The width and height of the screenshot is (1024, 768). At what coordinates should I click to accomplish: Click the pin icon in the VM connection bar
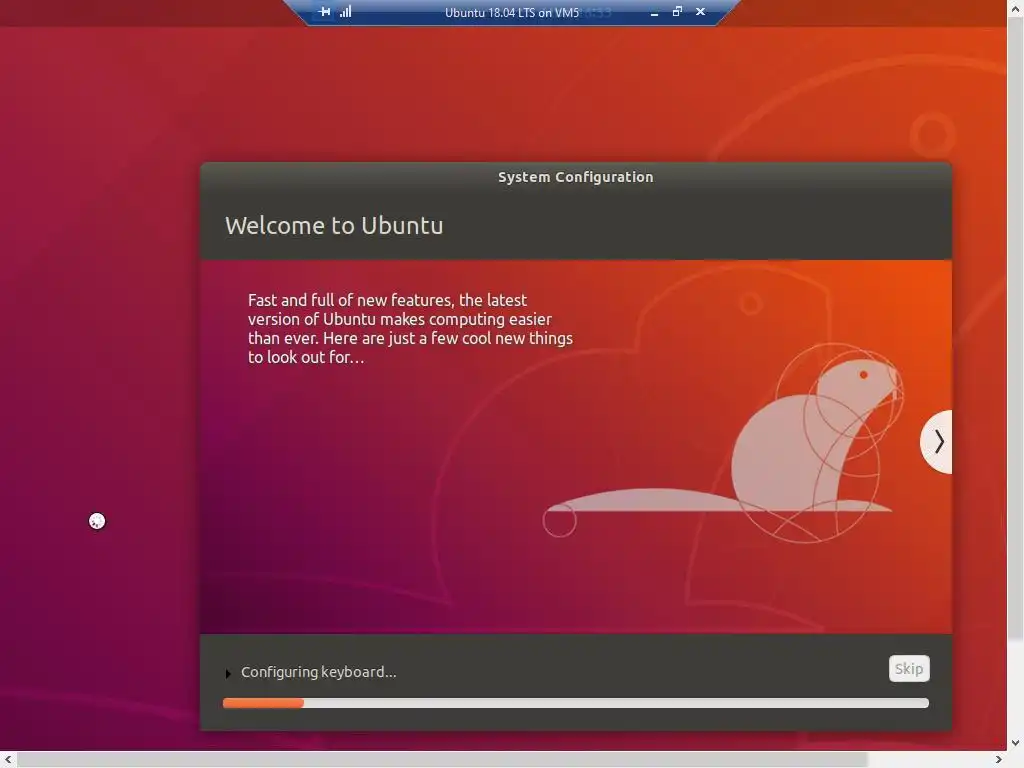pyautogui.click(x=325, y=12)
